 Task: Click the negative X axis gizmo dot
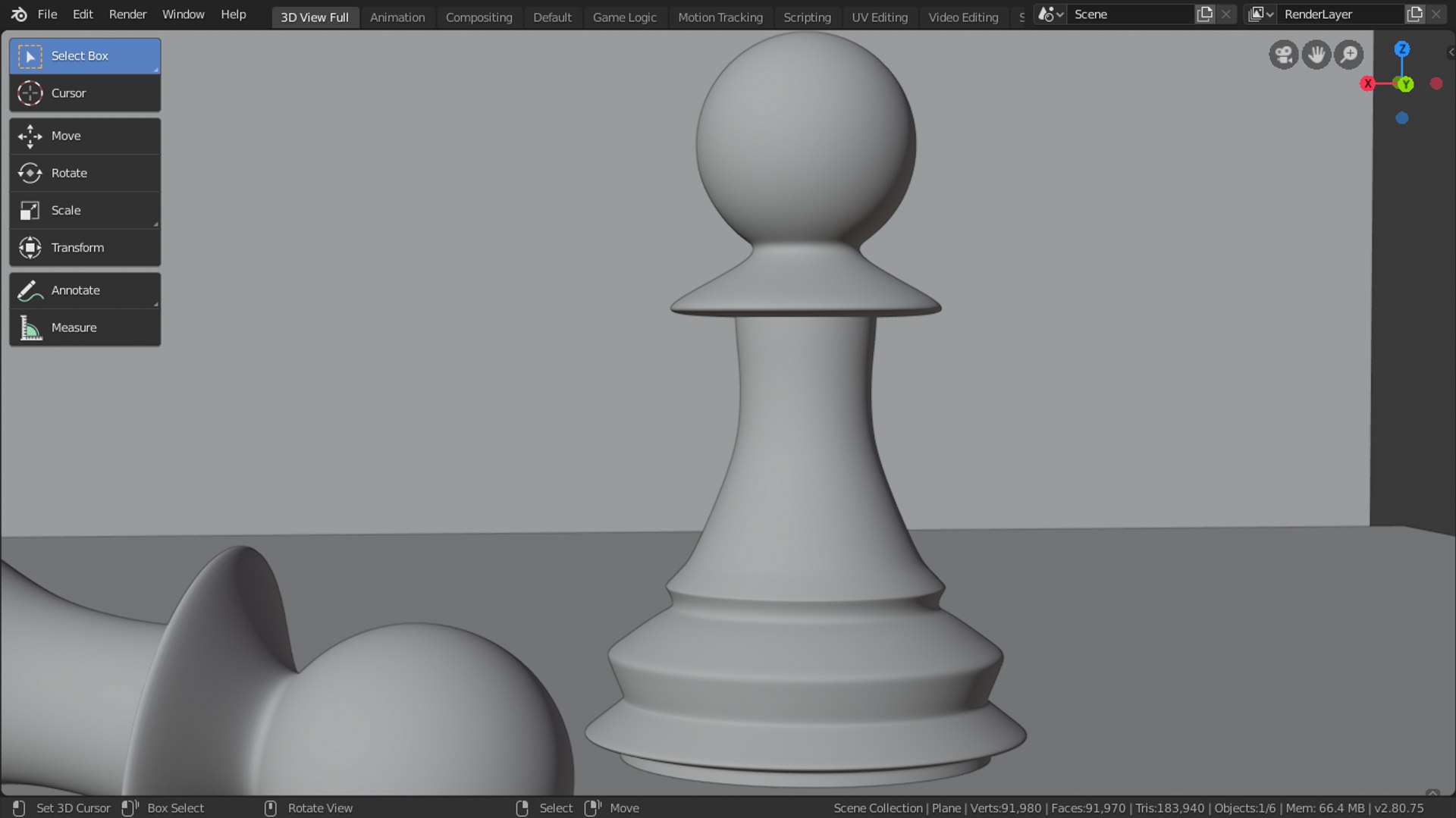click(1436, 83)
